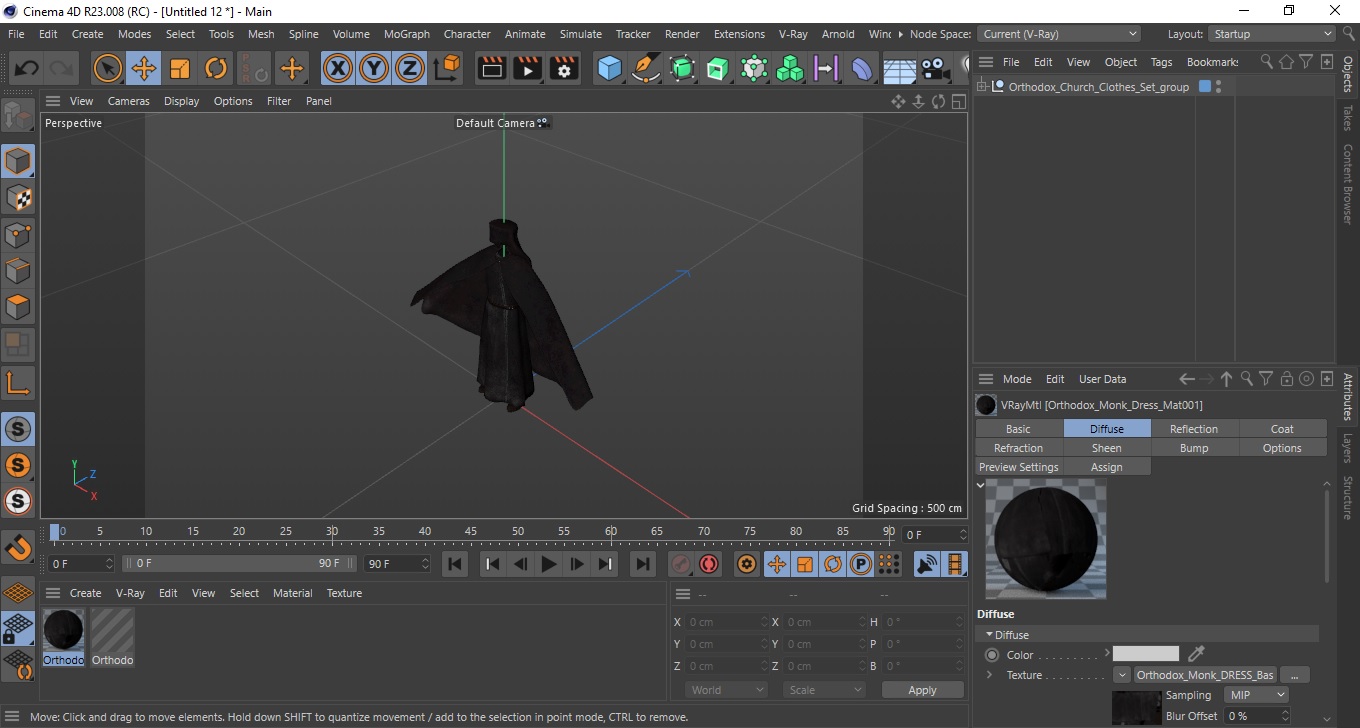Expand the Color parameter arrow
This screenshot has height=728, width=1360.
(1107, 654)
